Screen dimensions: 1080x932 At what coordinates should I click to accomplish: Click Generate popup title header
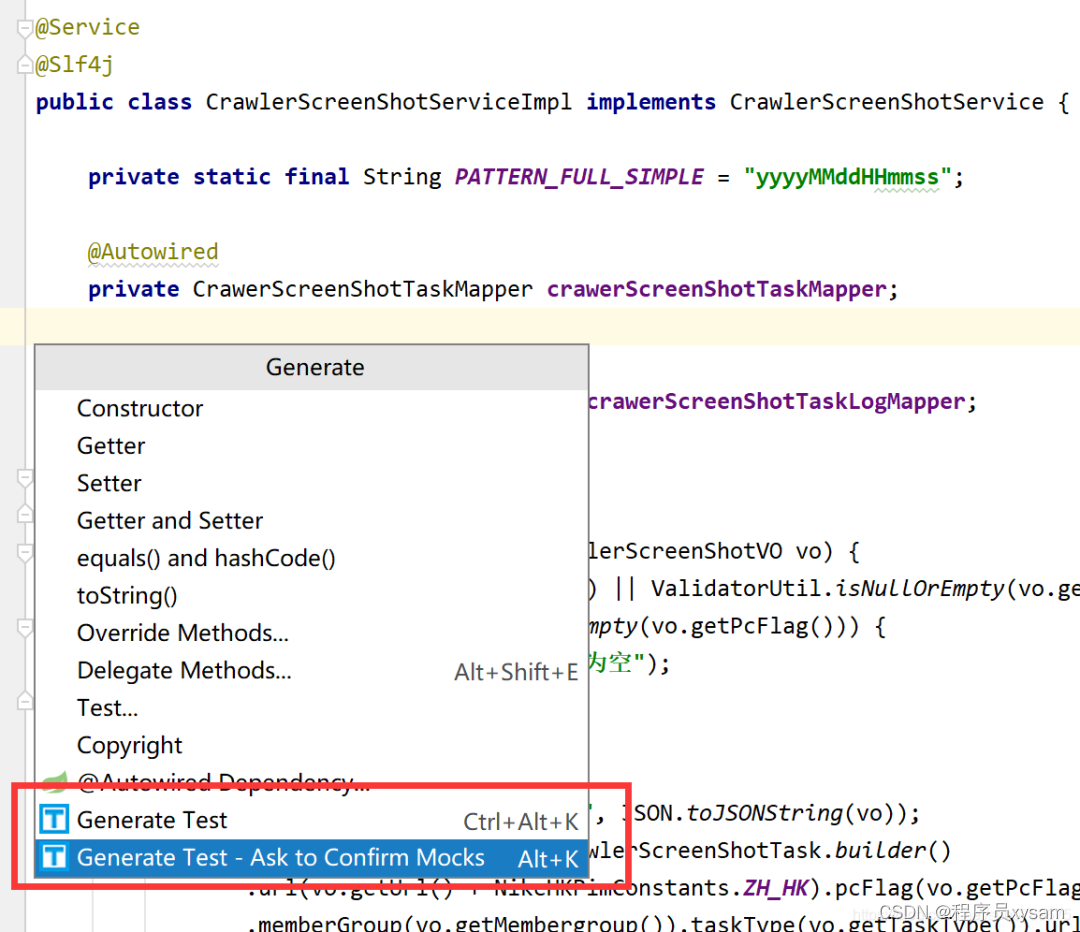[311, 367]
